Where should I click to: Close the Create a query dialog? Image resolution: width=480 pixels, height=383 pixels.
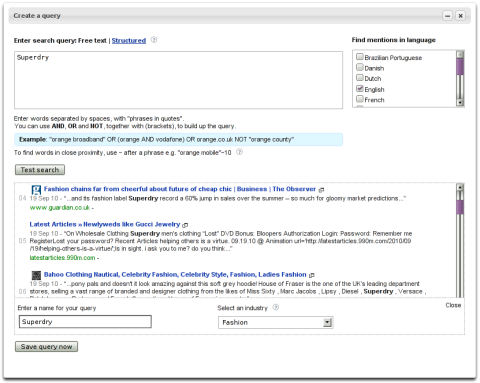click(460, 16)
